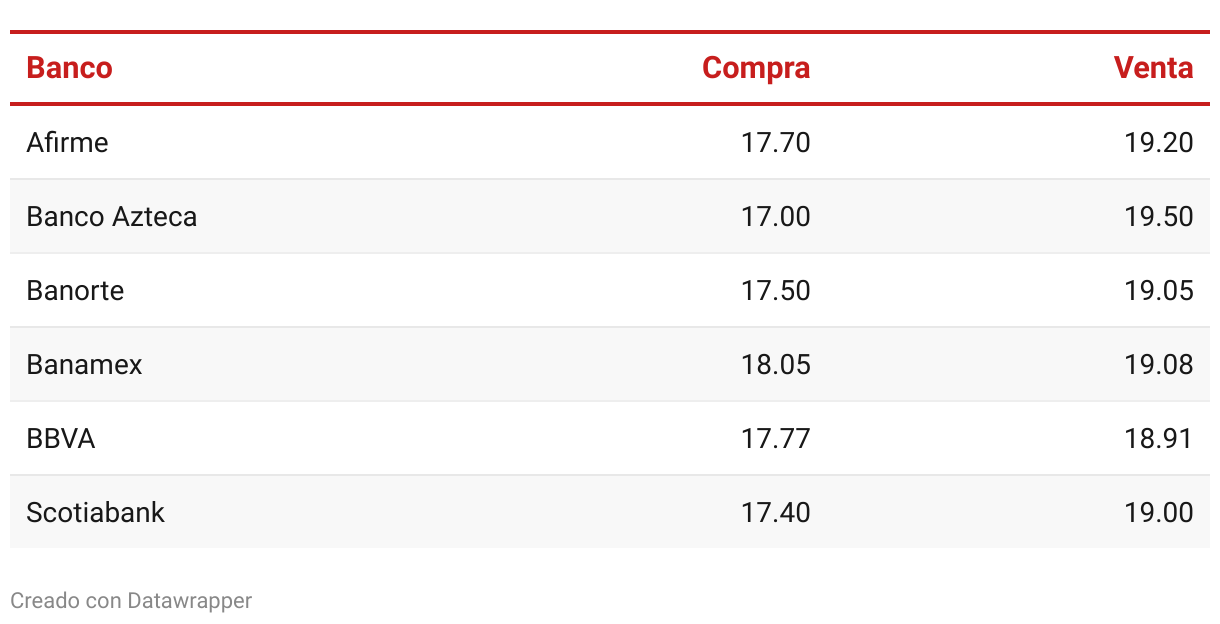This screenshot has width=1220, height=624.
Task: Select the Scotiabank bank name
Action: (95, 512)
